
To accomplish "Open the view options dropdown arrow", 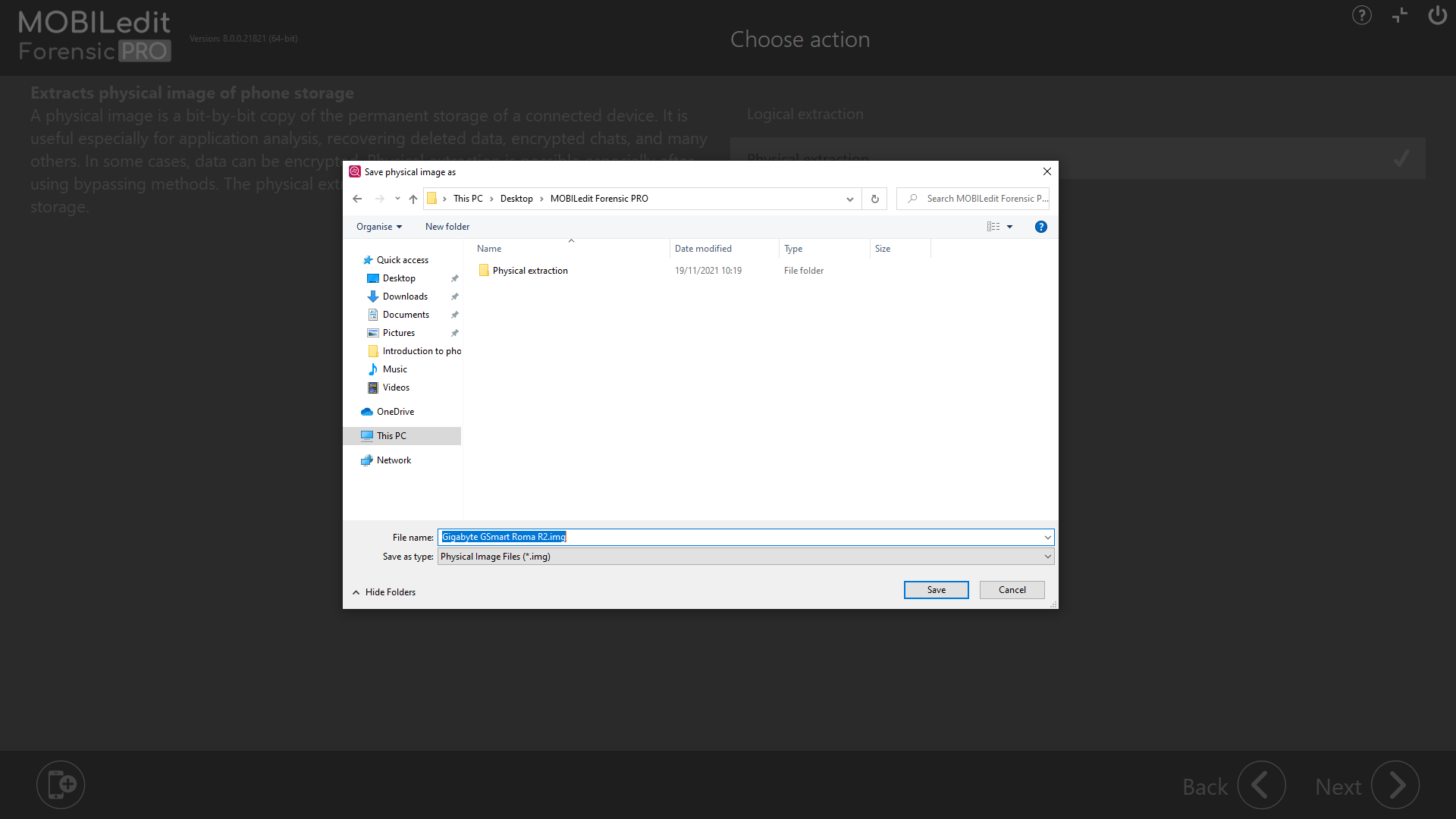I will (x=1010, y=227).
